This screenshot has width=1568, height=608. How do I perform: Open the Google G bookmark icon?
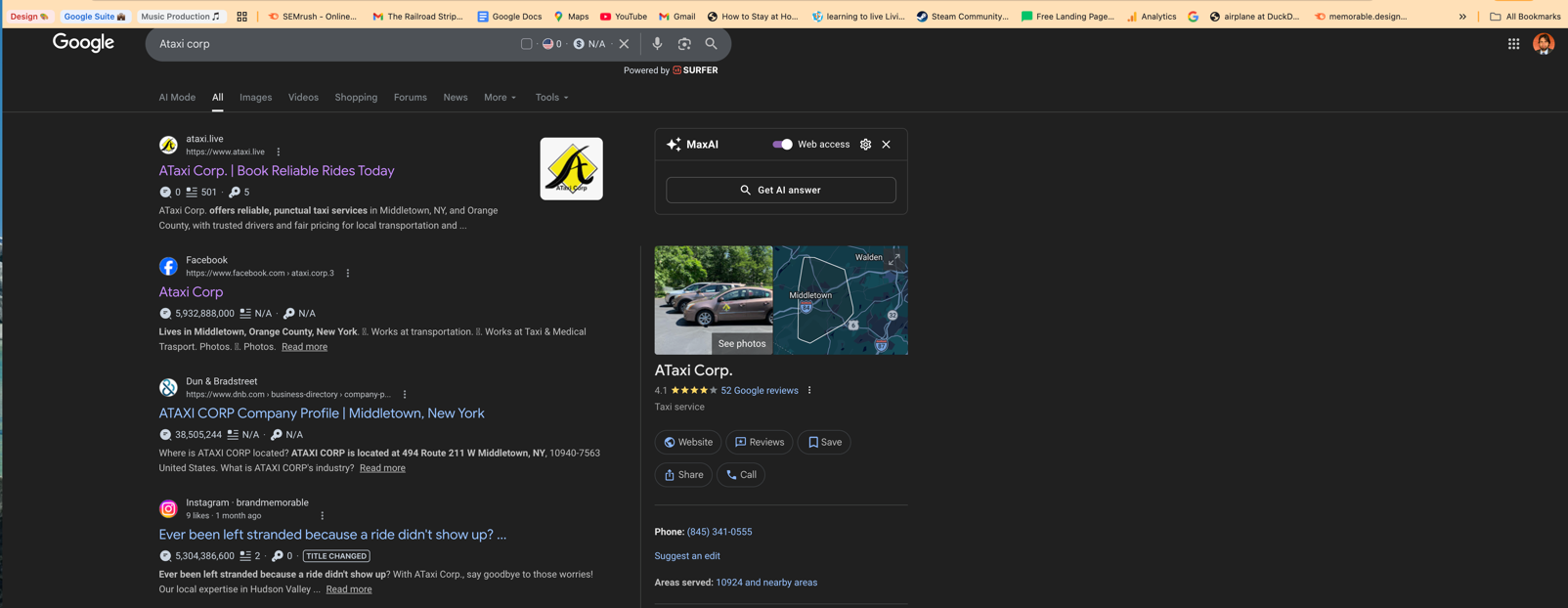pyautogui.click(x=1193, y=17)
